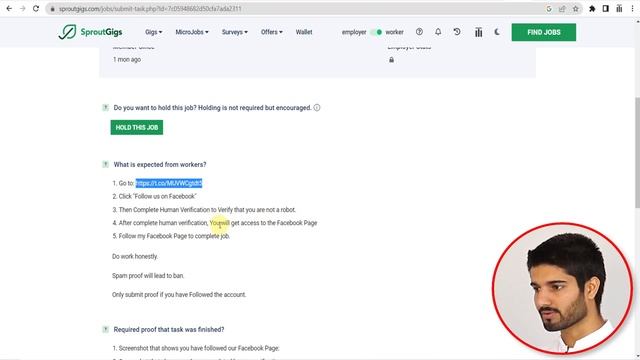The image size is (640, 360).
Task: Select the worker mode label
Action: coord(394,32)
